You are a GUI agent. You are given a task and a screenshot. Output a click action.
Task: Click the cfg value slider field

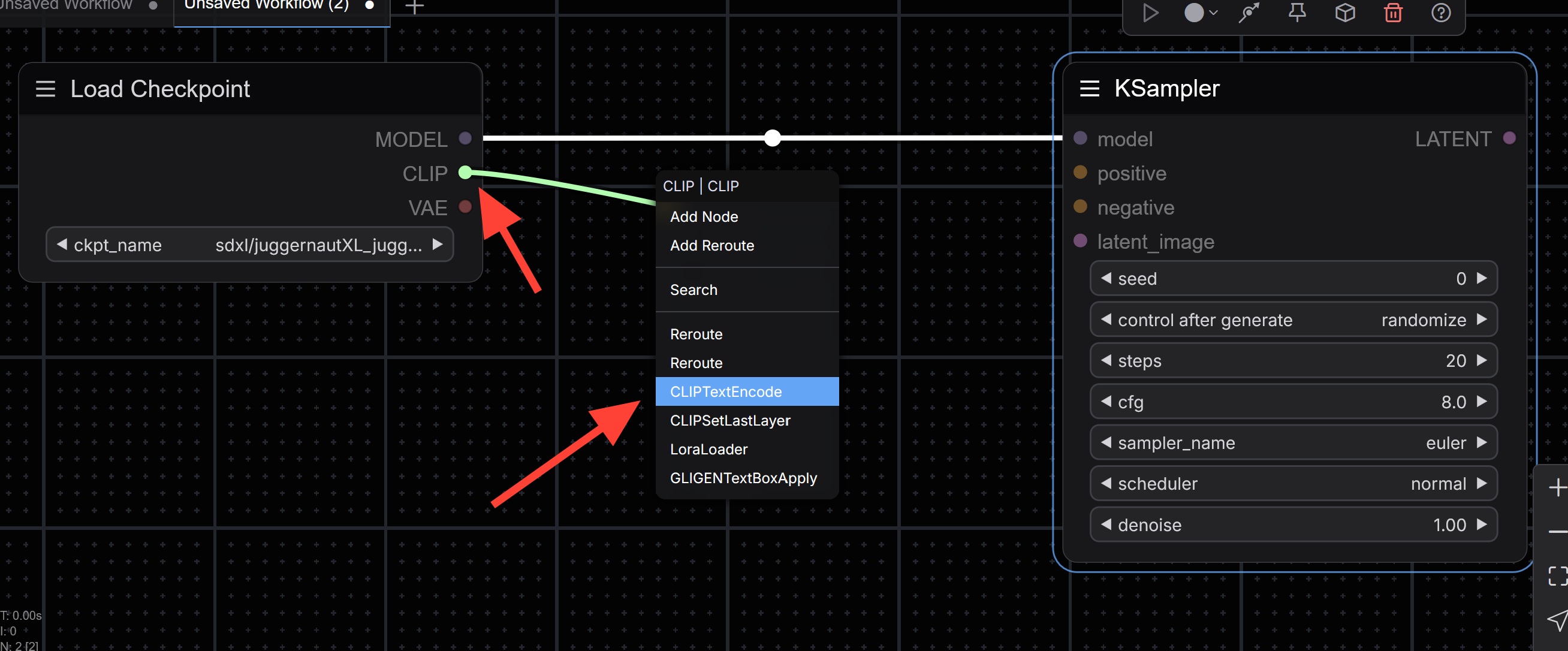click(x=1293, y=401)
